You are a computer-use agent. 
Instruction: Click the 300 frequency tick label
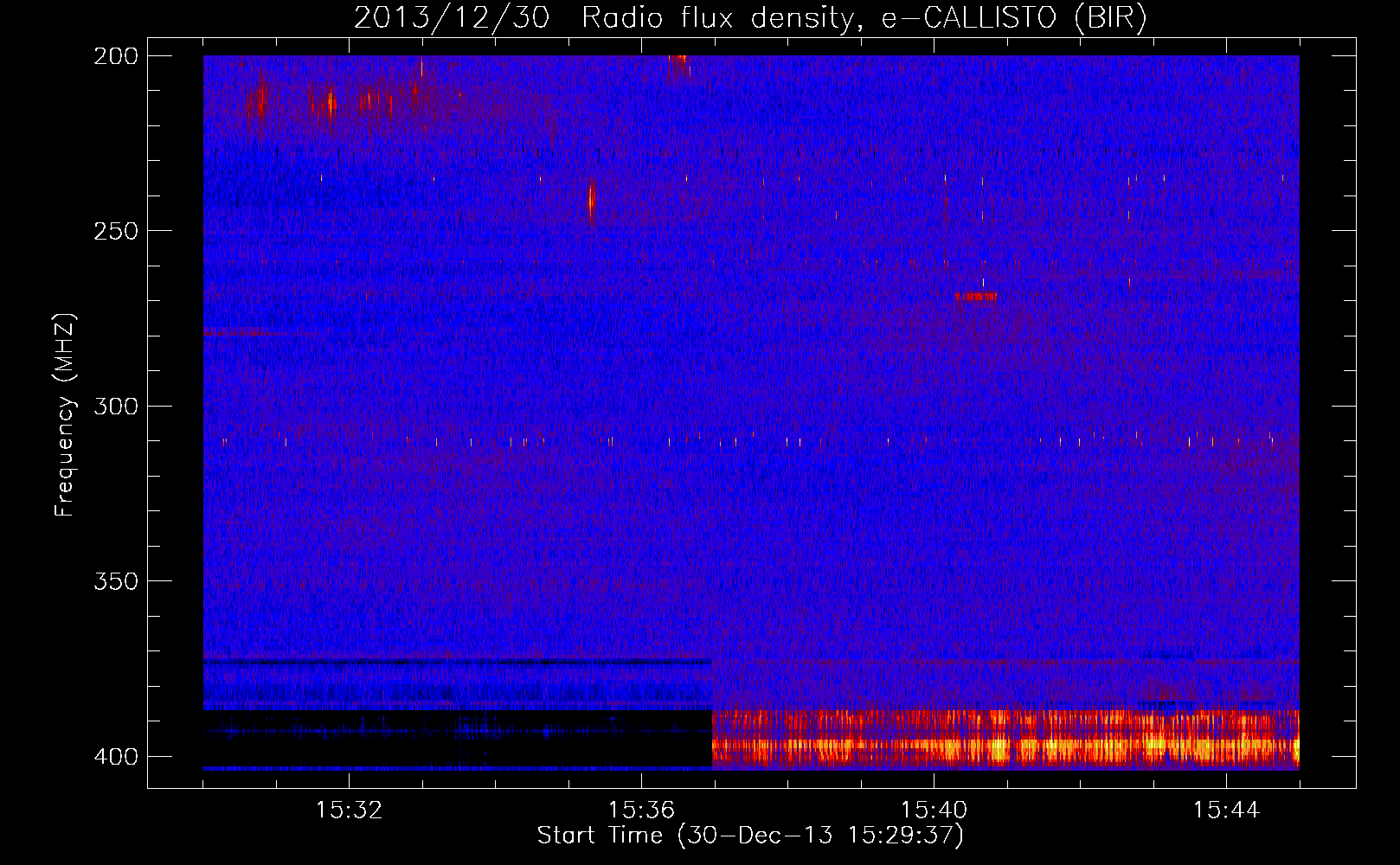[x=116, y=407]
